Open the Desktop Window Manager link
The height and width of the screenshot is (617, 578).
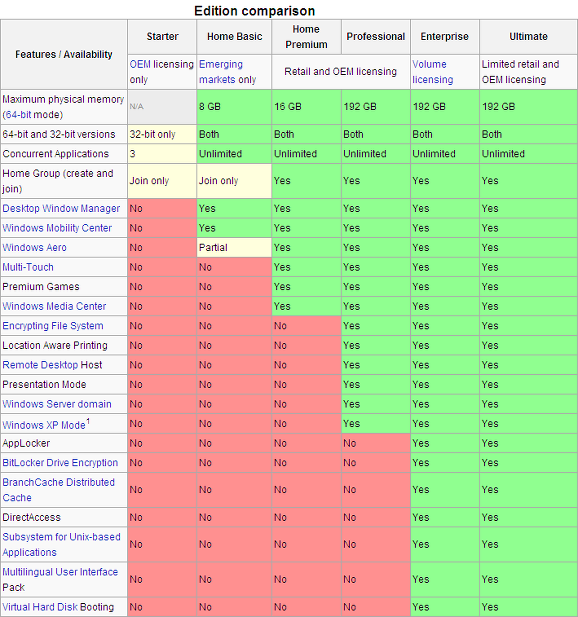[x=61, y=209]
